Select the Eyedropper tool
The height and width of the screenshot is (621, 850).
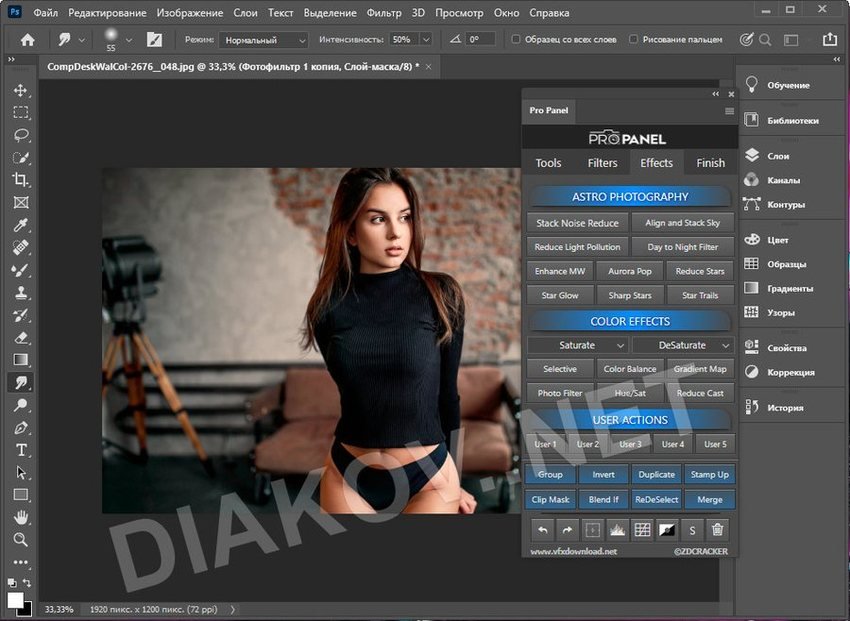tap(21, 224)
